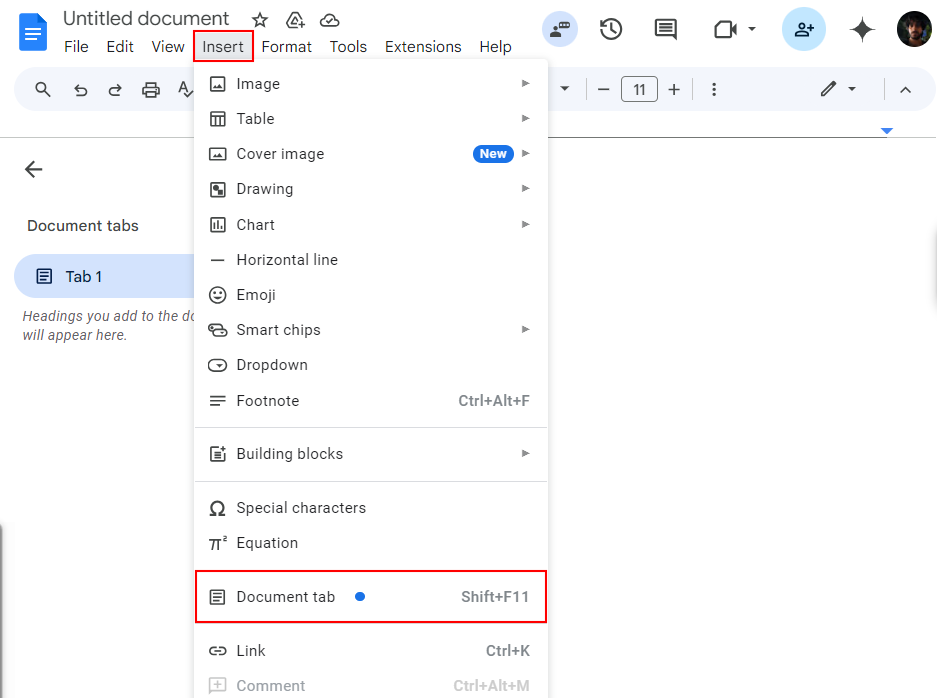Click the search magnifier icon
The image size is (938, 698).
pyautogui.click(x=43, y=90)
